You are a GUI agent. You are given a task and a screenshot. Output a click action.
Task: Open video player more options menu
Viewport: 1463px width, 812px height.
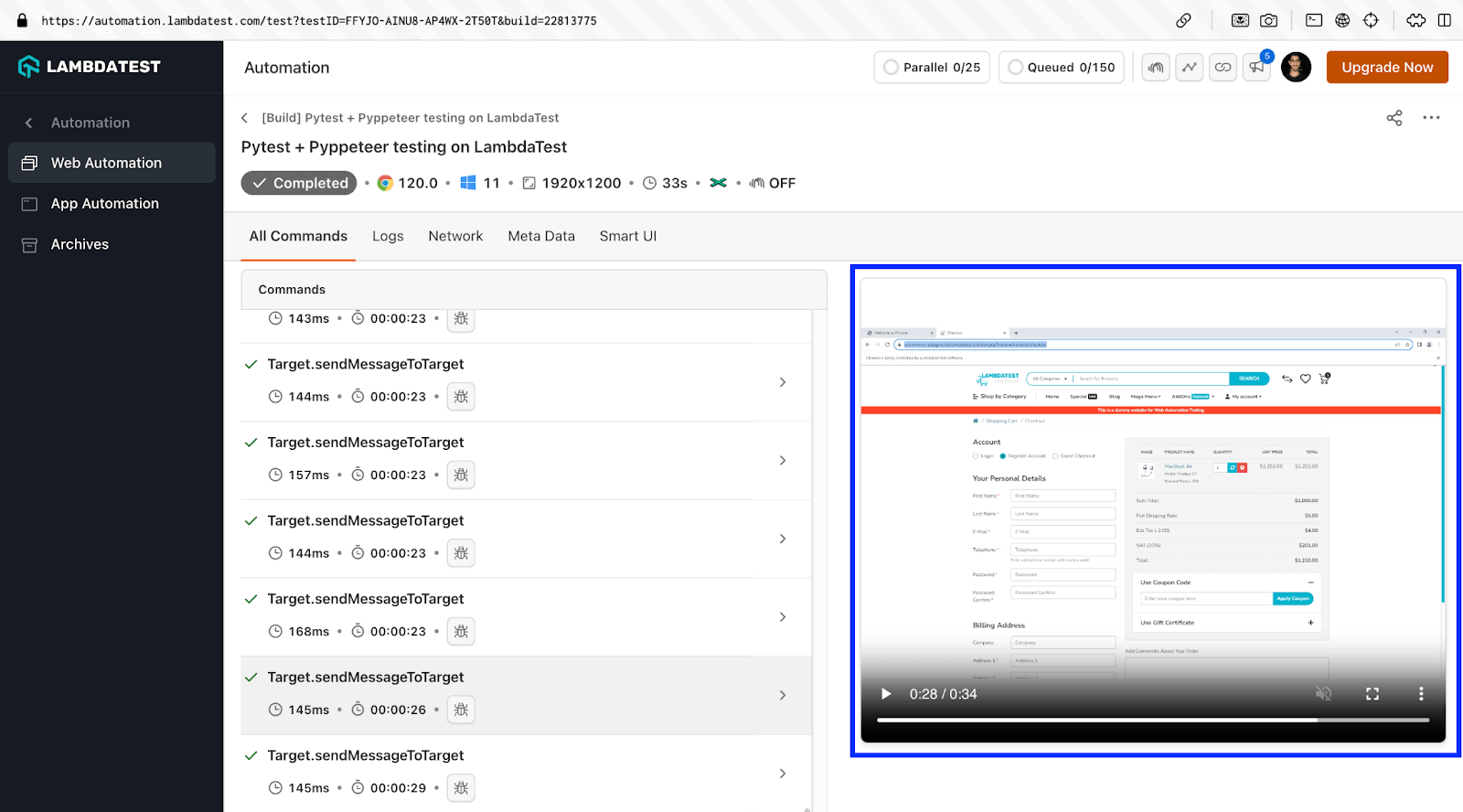[x=1421, y=694]
